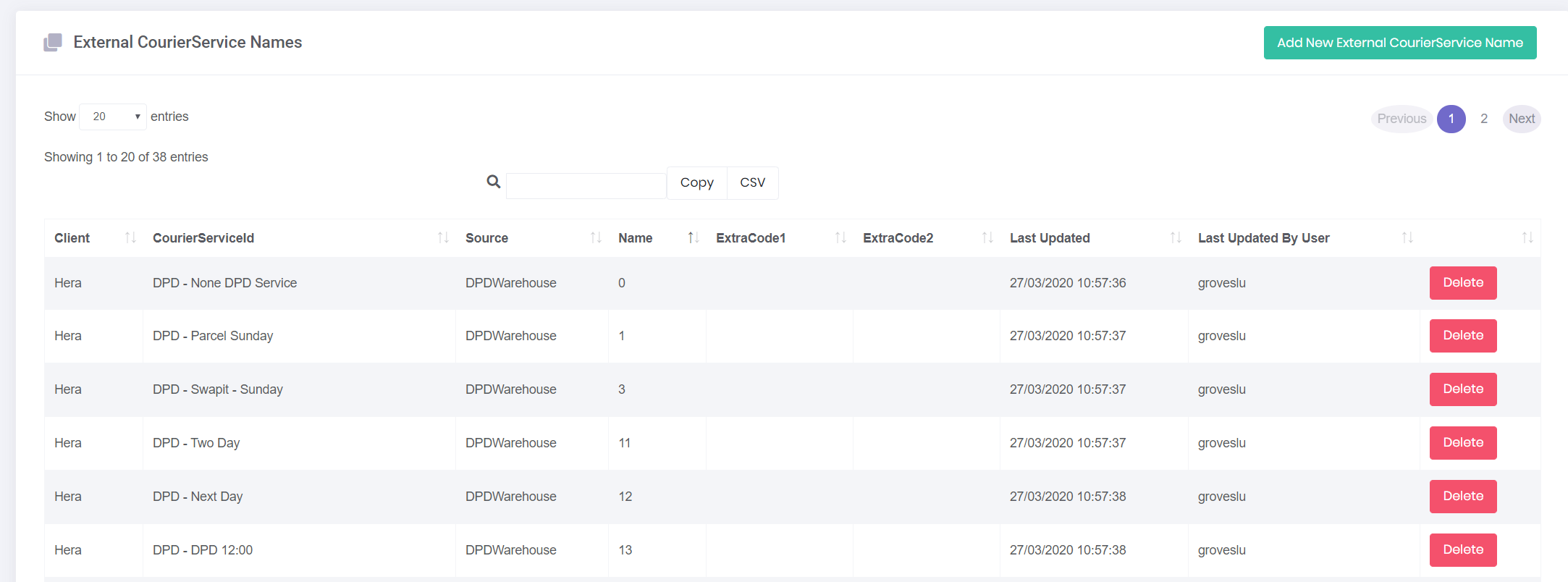The height and width of the screenshot is (582, 1568).
Task: Click DPDWarehouse in the Swapit - Sunday row
Action: (x=511, y=389)
